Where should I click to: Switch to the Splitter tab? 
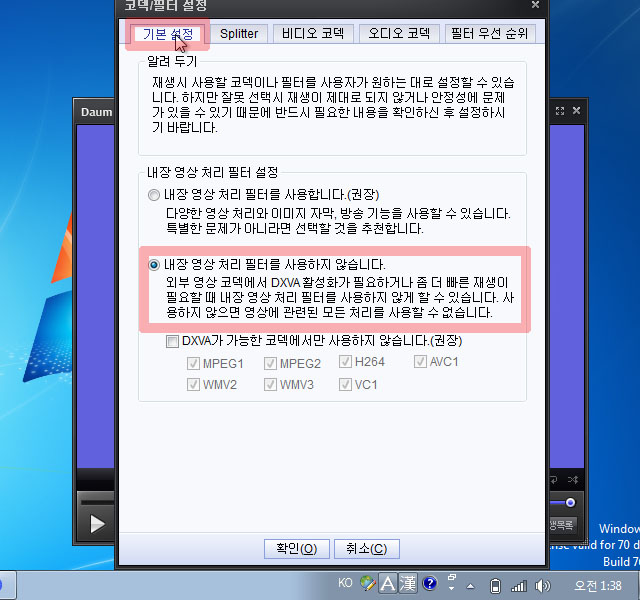pos(239,34)
